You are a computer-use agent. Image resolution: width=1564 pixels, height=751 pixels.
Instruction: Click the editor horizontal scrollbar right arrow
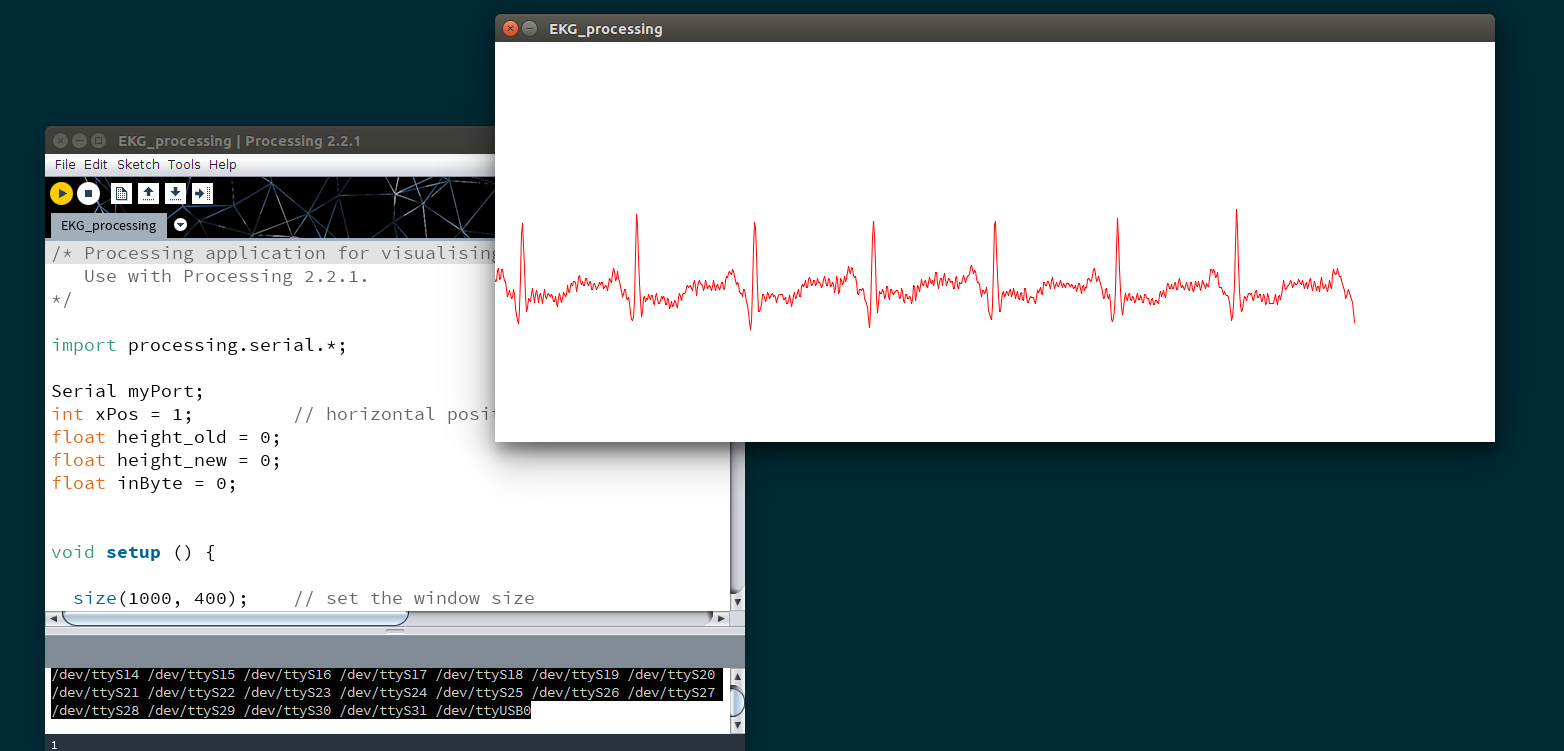click(x=719, y=619)
